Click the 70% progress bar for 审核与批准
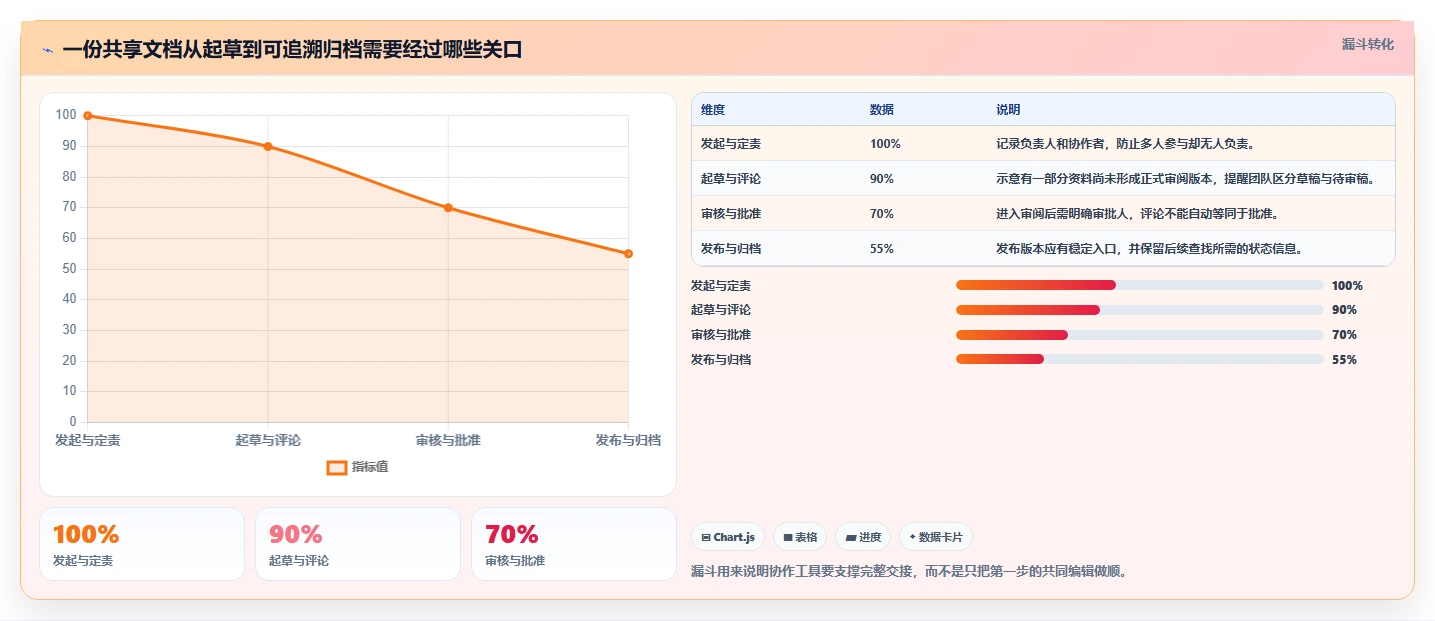 click(1140, 335)
